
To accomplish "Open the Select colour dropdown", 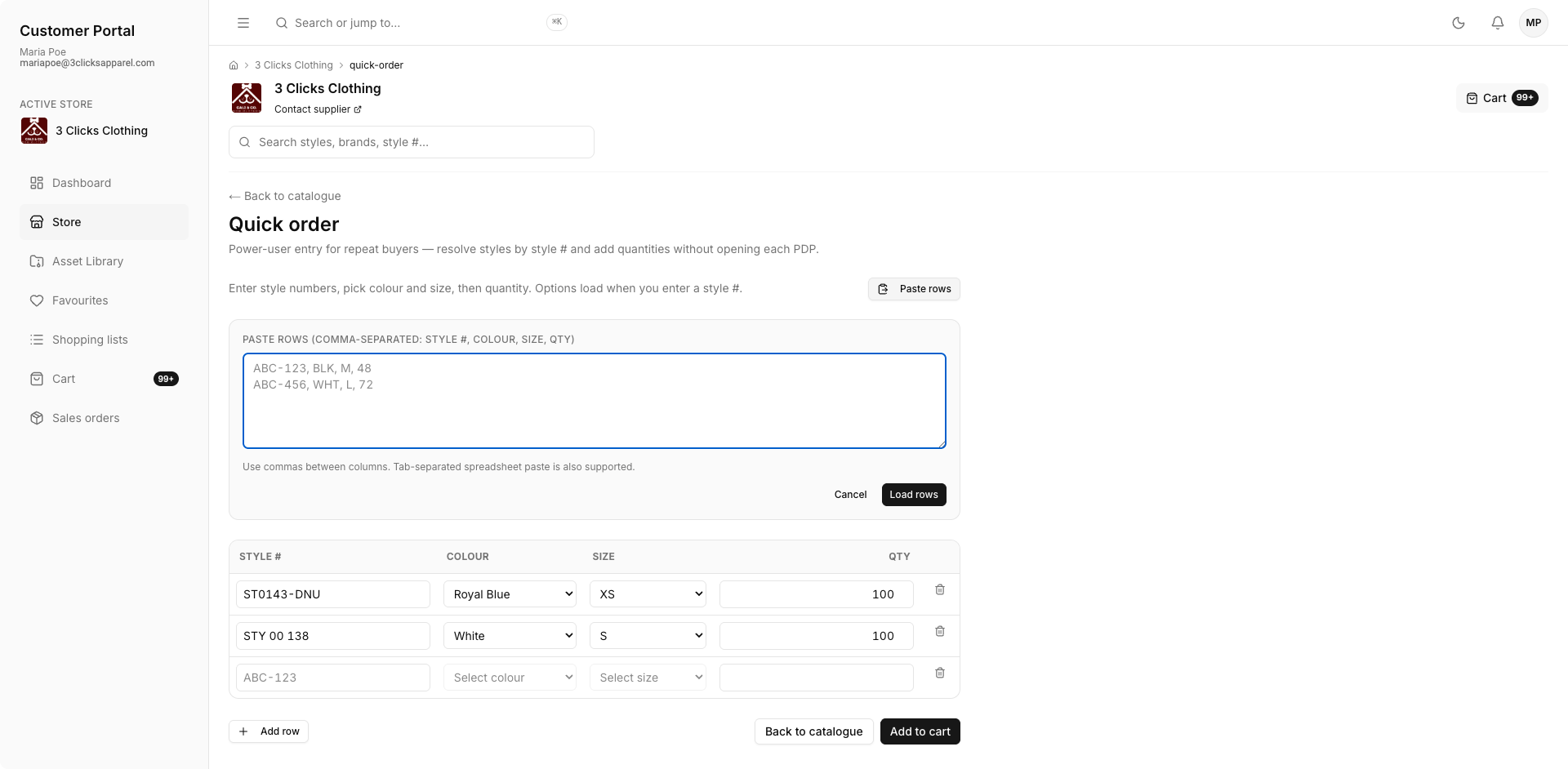I will pyautogui.click(x=510, y=678).
